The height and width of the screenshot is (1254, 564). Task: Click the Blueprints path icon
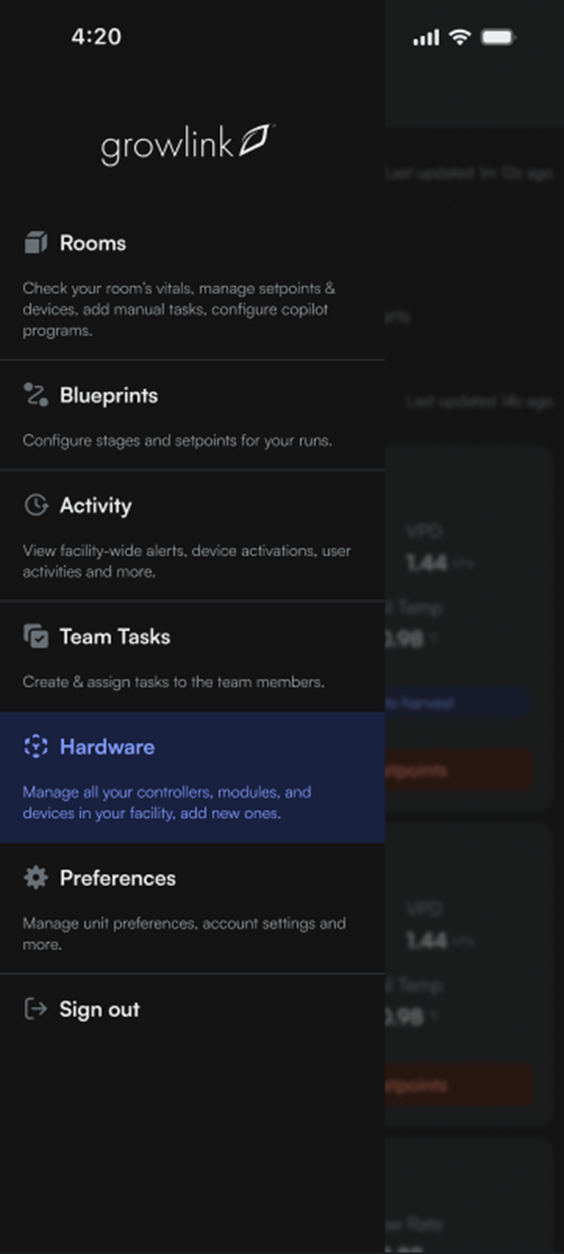pos(36,395)
